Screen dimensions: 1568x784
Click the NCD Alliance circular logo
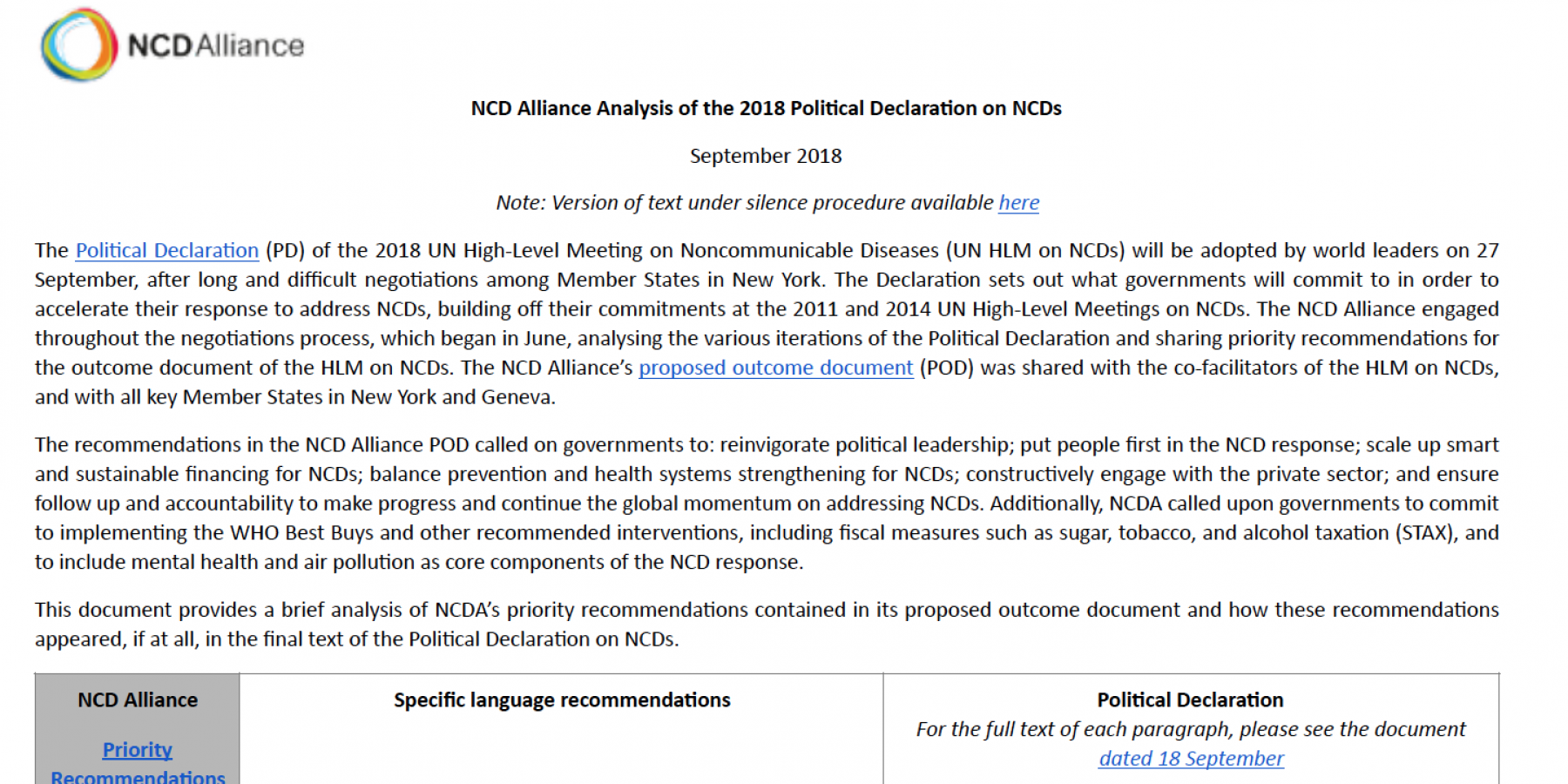(x=78, y=45)
